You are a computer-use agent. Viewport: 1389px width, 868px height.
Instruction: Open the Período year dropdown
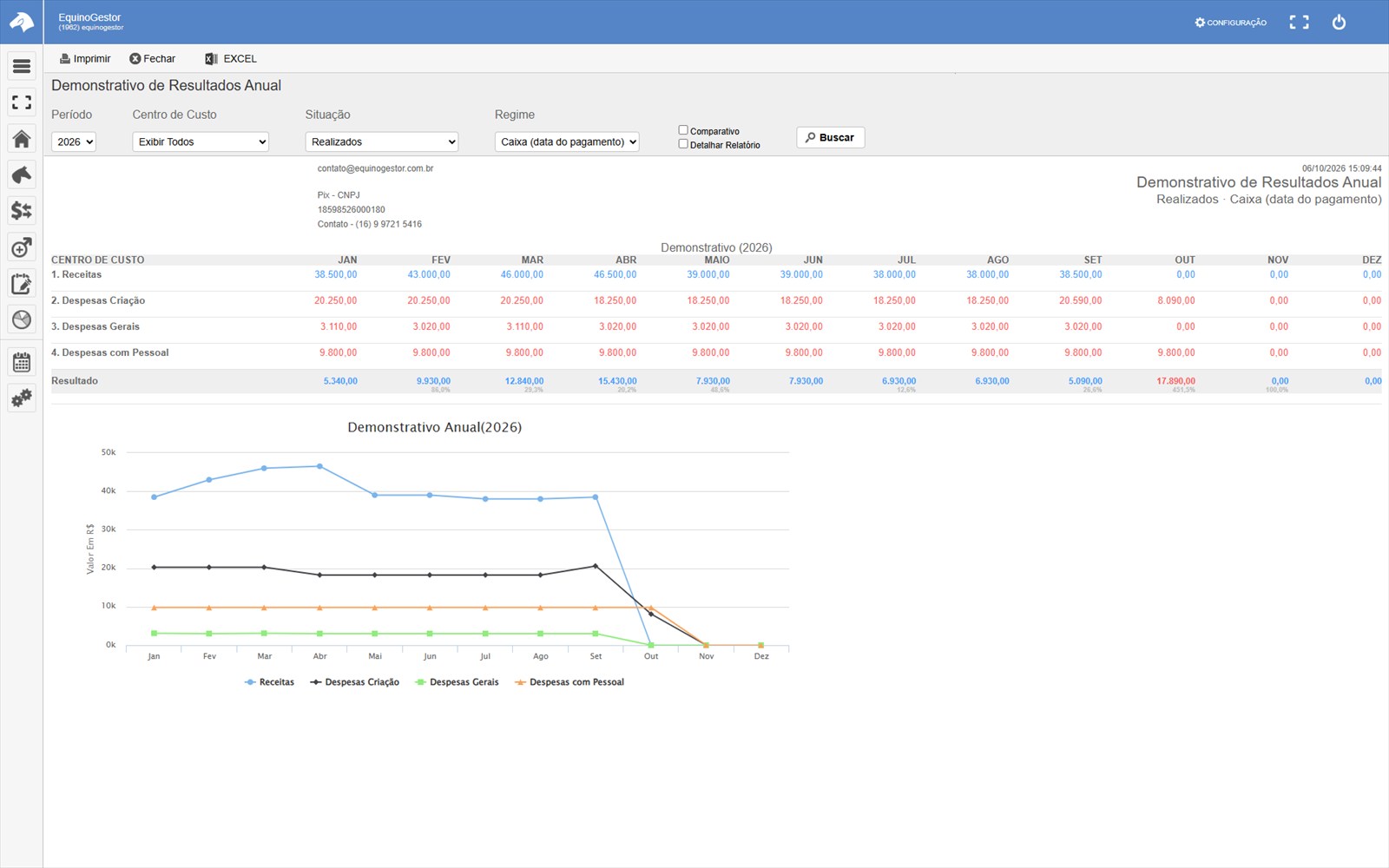pyautogui.click(x=74, y=141)
